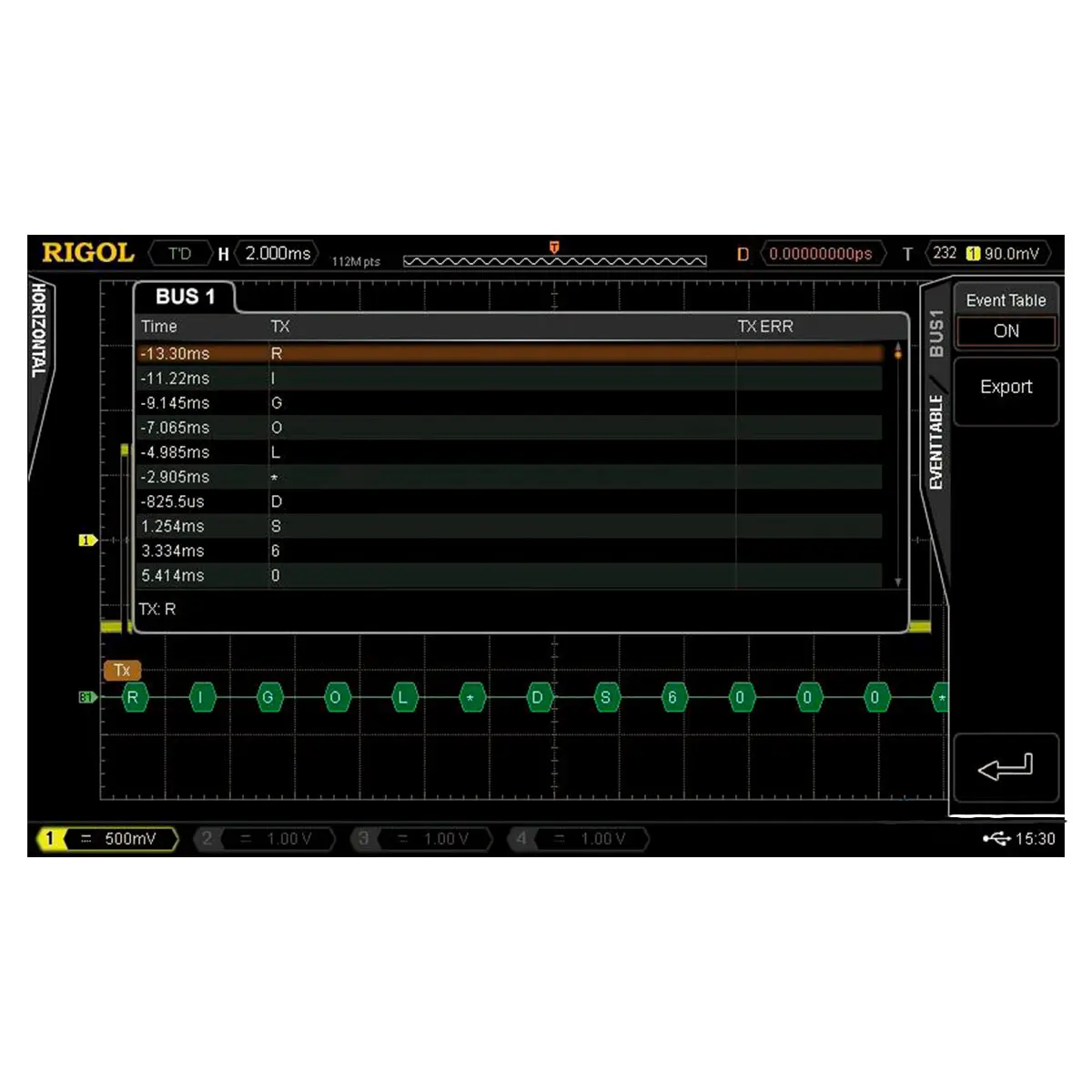
Task: Click the USB status icon
Action: coord(996,838)
